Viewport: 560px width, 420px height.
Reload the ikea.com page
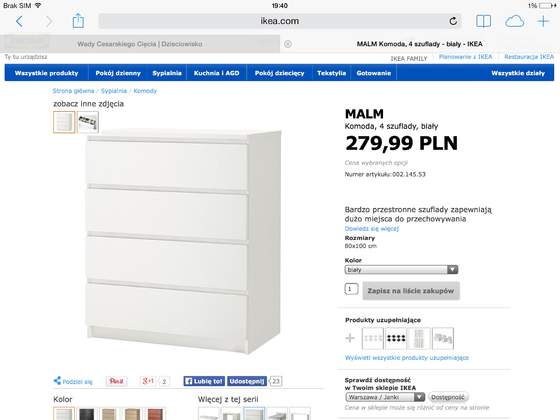453,21
